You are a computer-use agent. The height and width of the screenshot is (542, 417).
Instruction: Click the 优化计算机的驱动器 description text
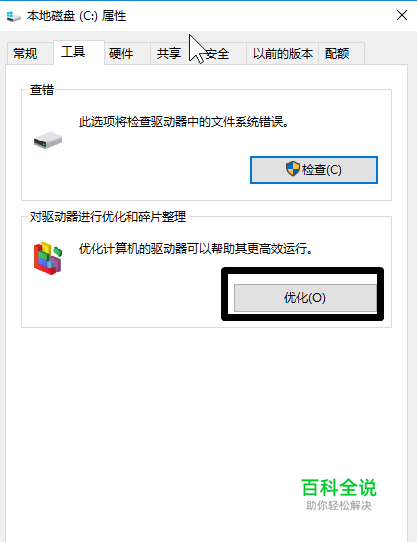(196, 248)
